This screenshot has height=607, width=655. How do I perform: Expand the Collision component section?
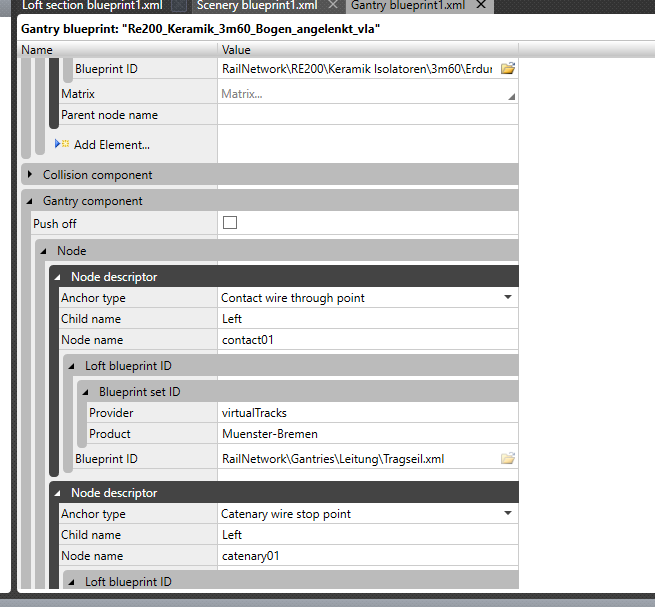pyautogui.click(x=29, y=174)
